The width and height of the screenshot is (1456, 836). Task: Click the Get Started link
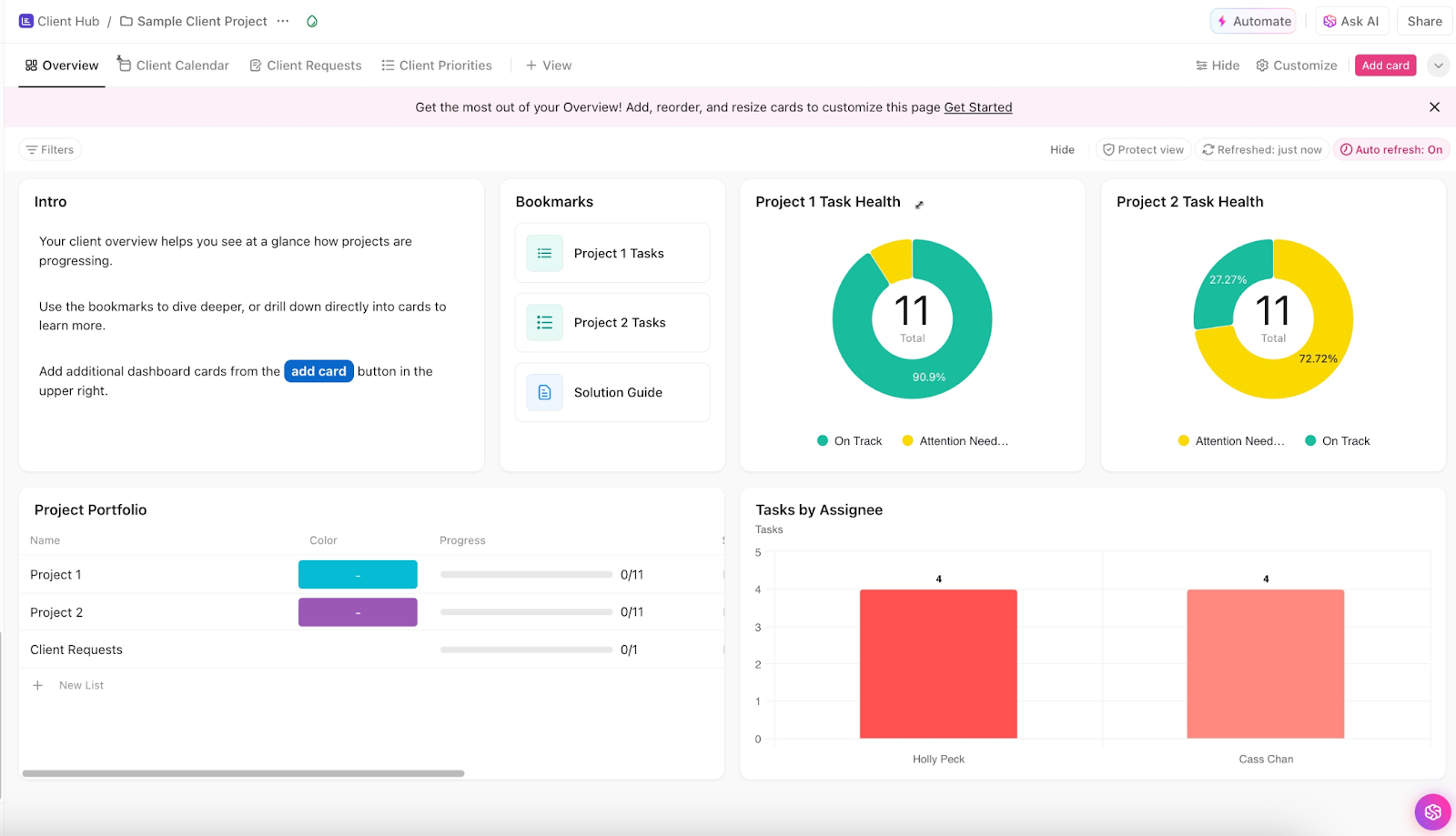978,107
